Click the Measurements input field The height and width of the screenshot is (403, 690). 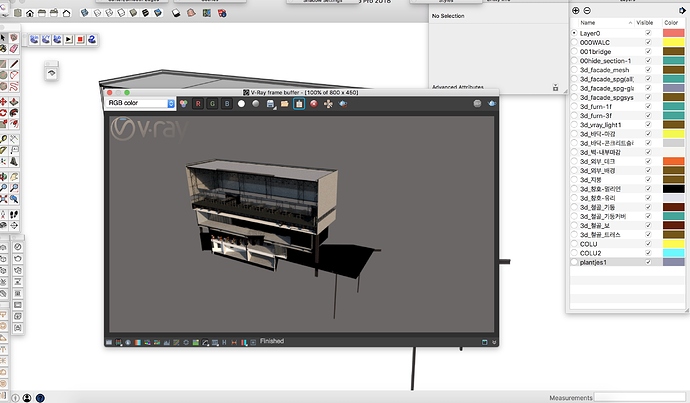coord(640,397)
